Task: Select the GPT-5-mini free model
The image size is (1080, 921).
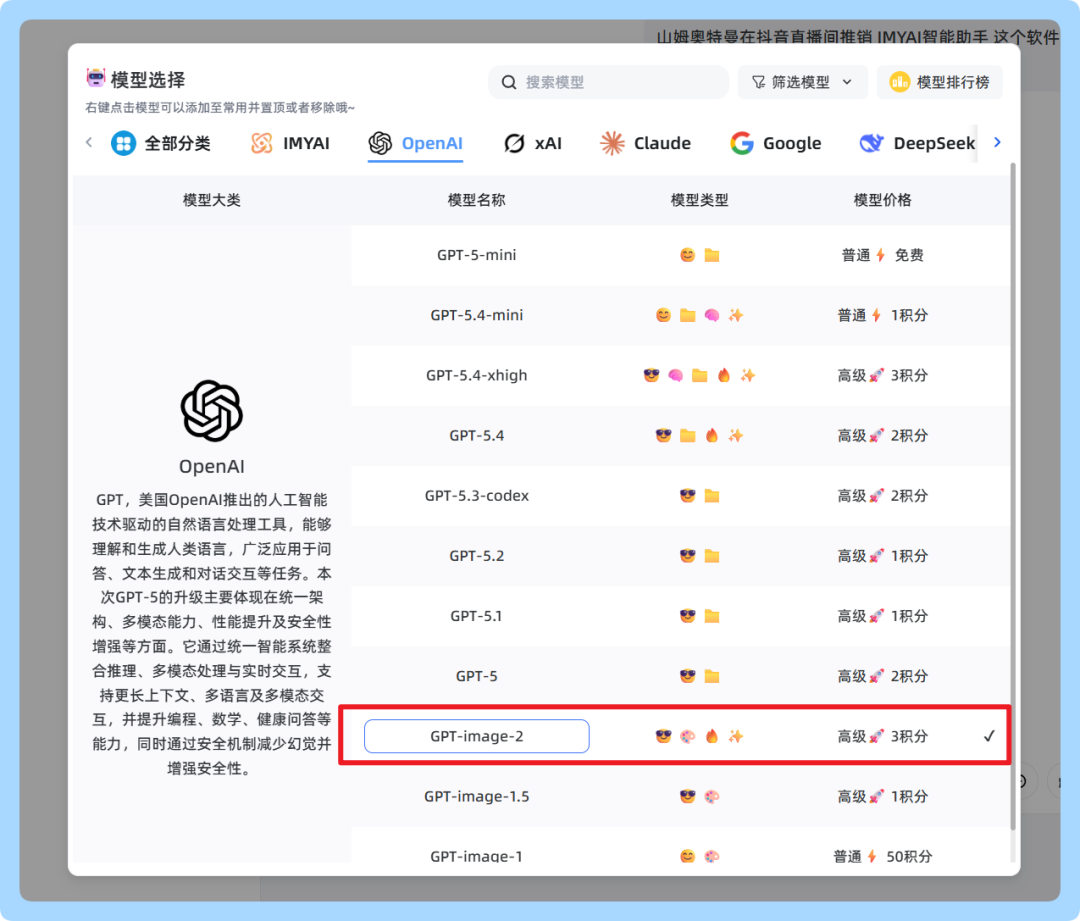Action: [x=476, y=255]
